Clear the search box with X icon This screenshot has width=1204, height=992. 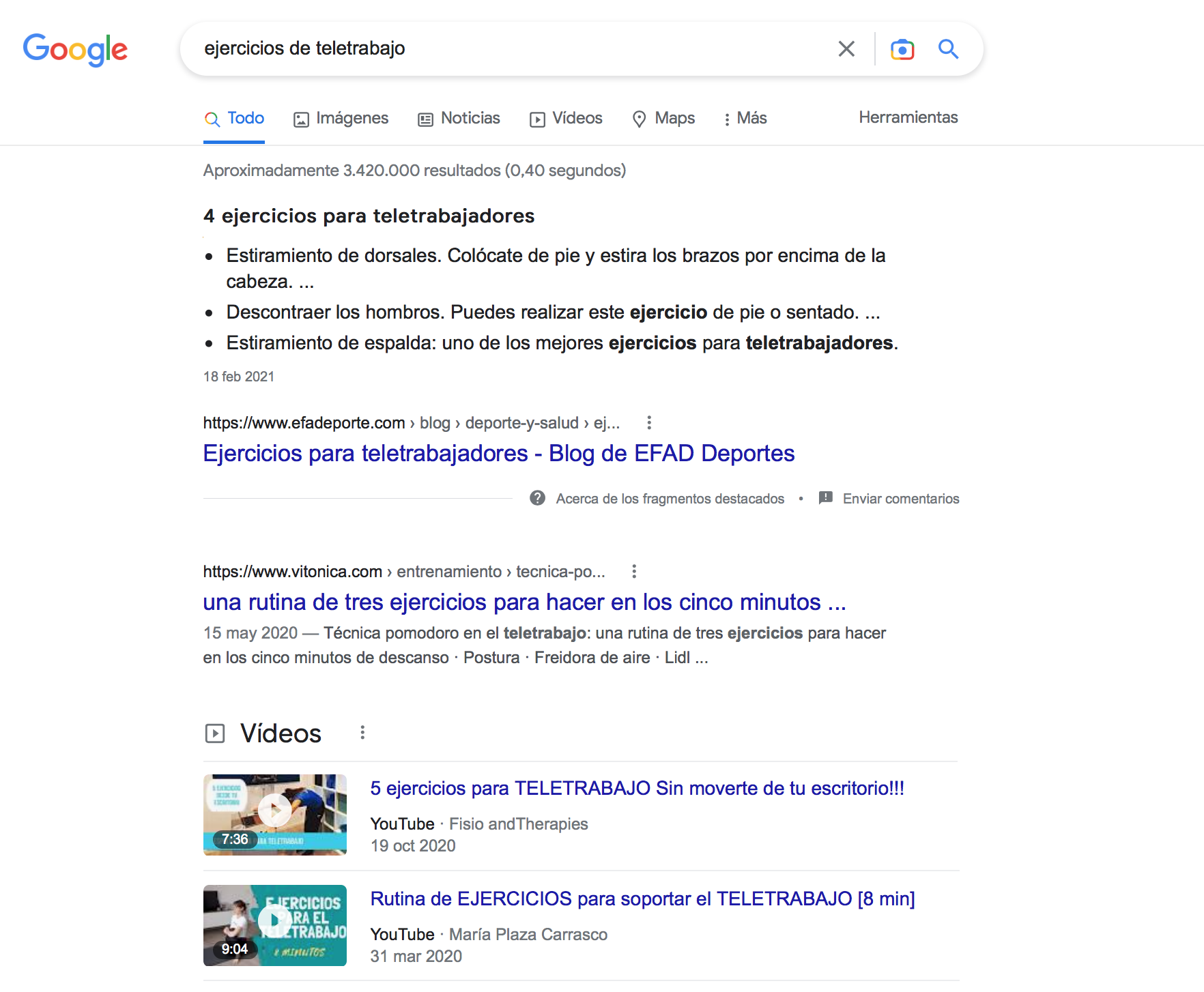846,49
